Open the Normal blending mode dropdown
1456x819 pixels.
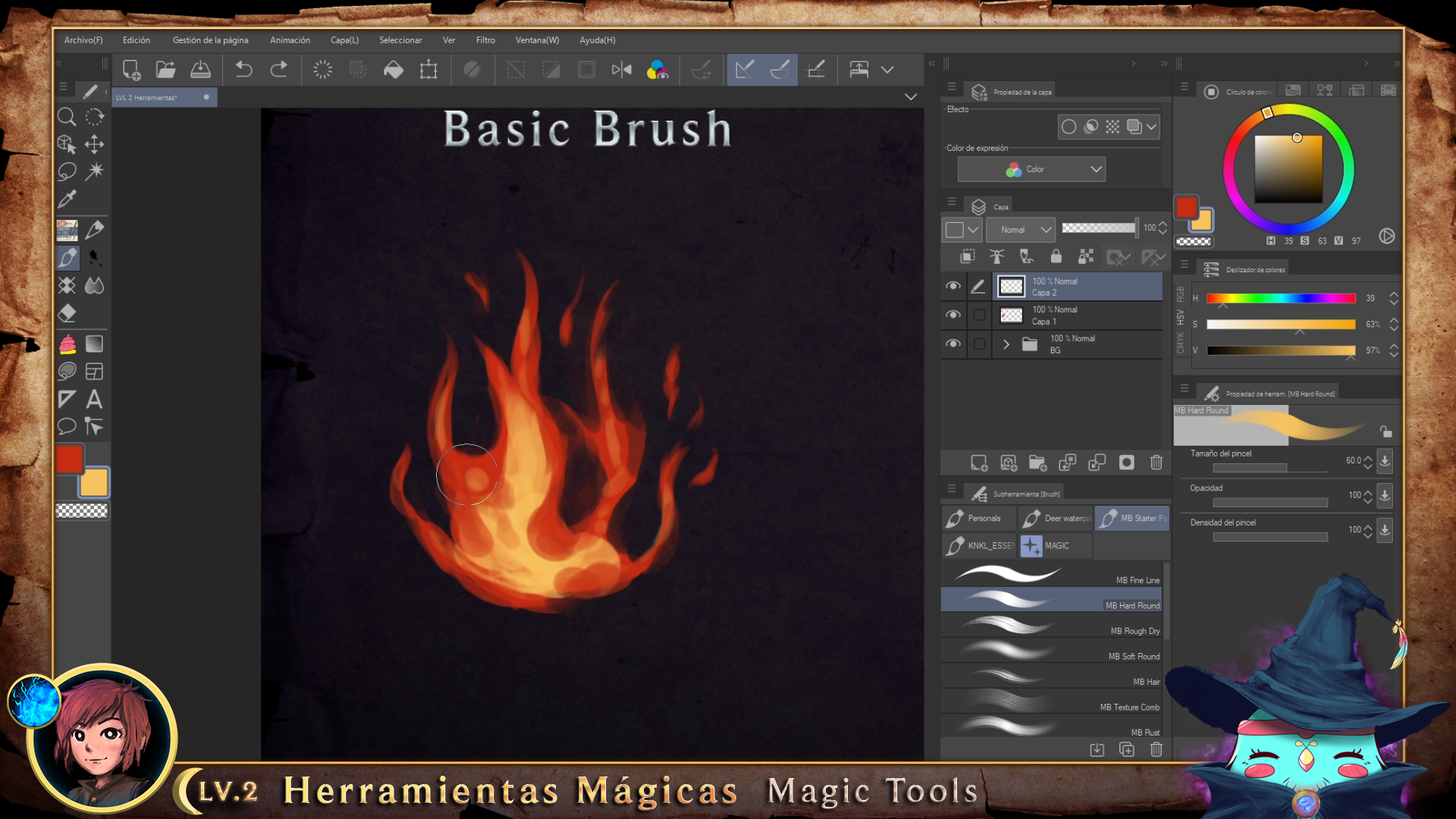(1021, 229)
